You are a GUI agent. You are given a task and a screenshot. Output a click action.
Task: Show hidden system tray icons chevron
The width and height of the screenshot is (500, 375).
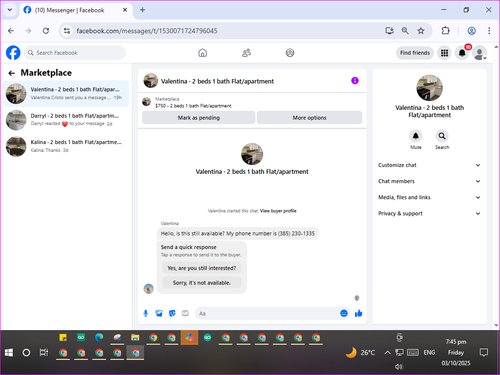coord(387,352)
